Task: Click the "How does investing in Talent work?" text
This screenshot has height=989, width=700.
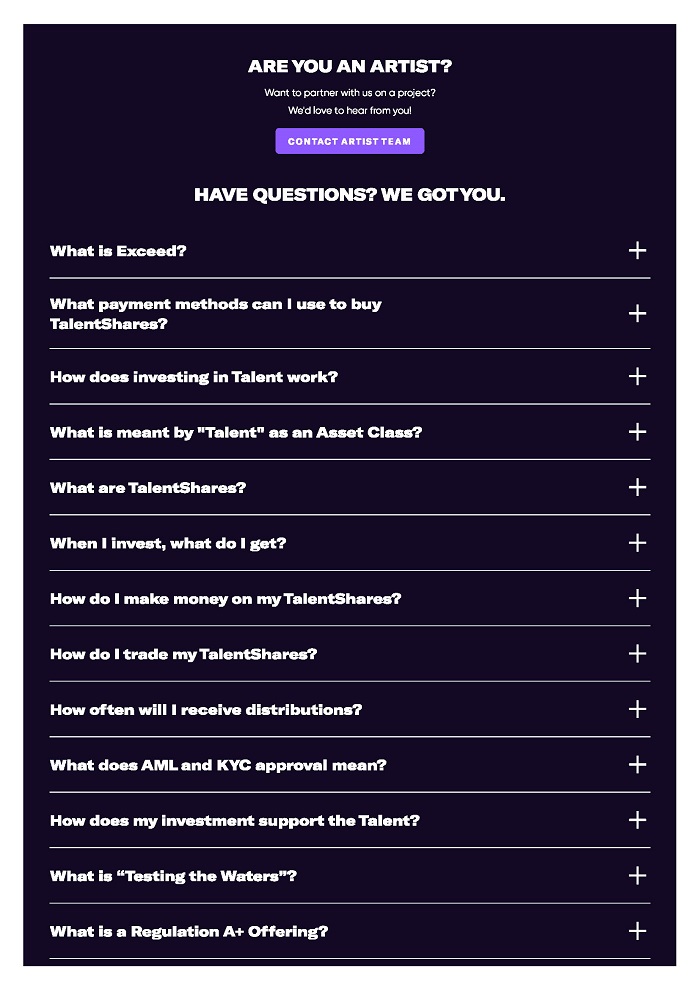Action: (194, 377)
